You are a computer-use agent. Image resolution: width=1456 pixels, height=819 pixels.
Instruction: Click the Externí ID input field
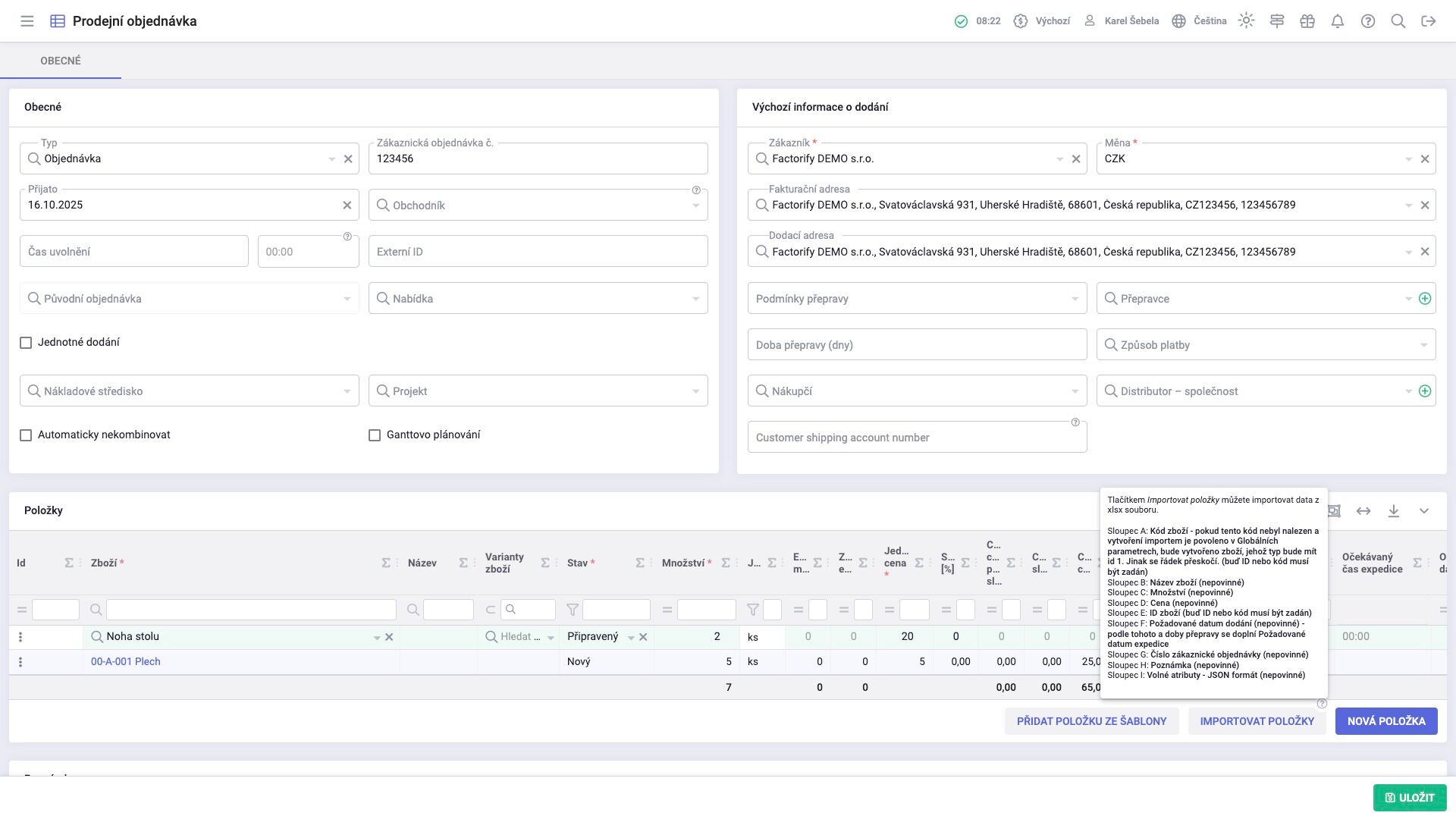[x=538, y=252]
